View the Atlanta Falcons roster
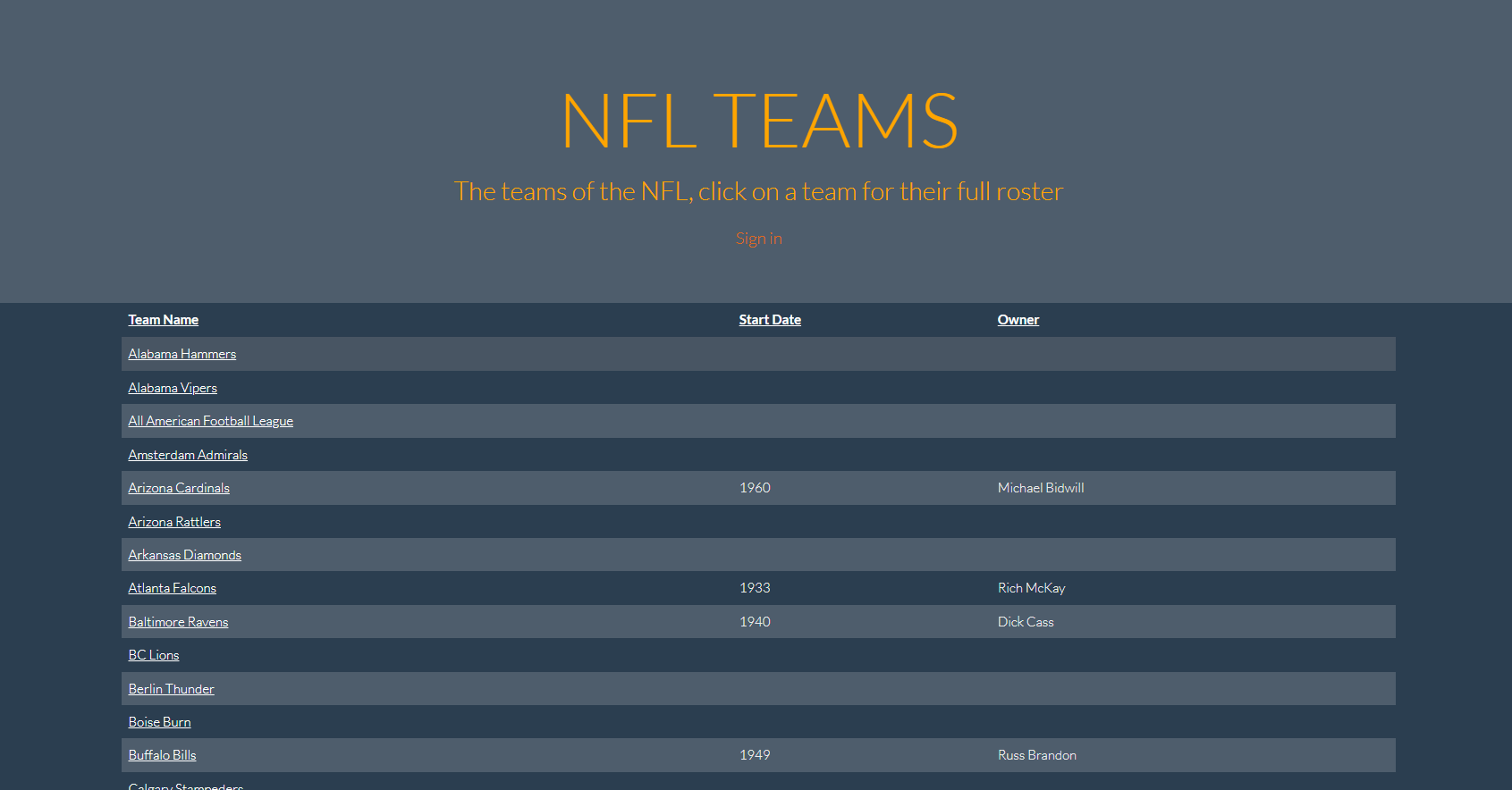1512x790 pixels. [x=172, y=588]
